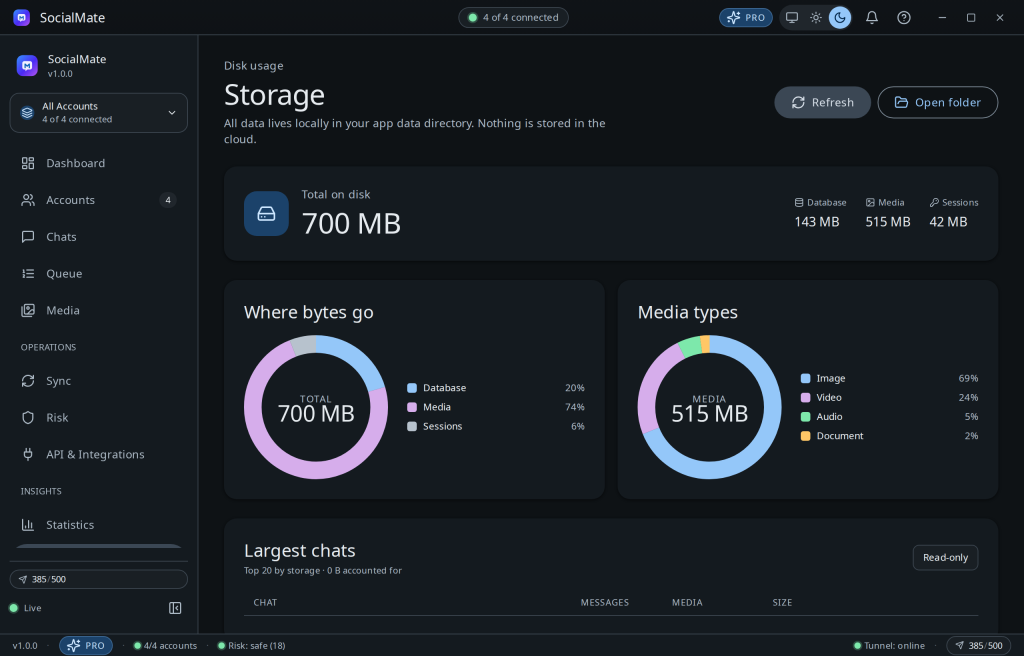Screen dimensions: 1024x656
Task: Click the Refresh button
Action: 822,103
